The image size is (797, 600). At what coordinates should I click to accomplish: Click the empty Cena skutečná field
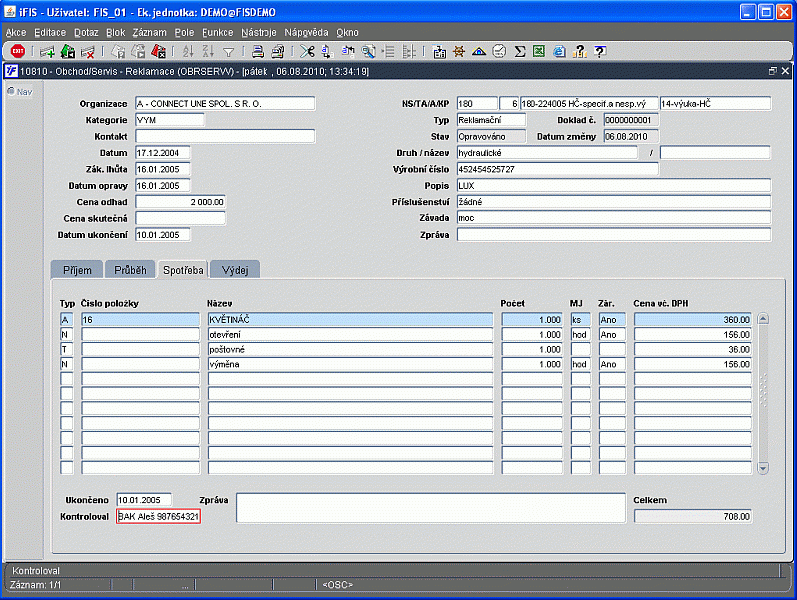pos(180,218)
